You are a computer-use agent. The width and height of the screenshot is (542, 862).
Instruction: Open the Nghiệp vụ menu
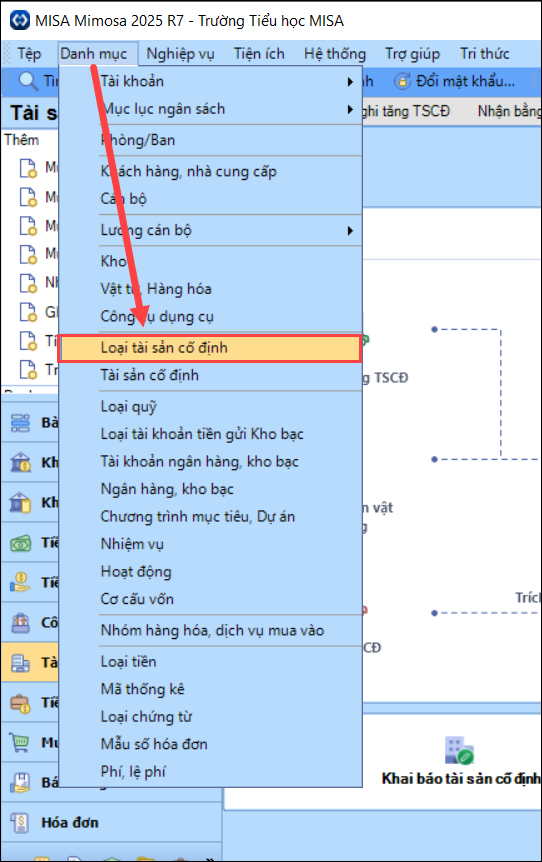(180, 54)
